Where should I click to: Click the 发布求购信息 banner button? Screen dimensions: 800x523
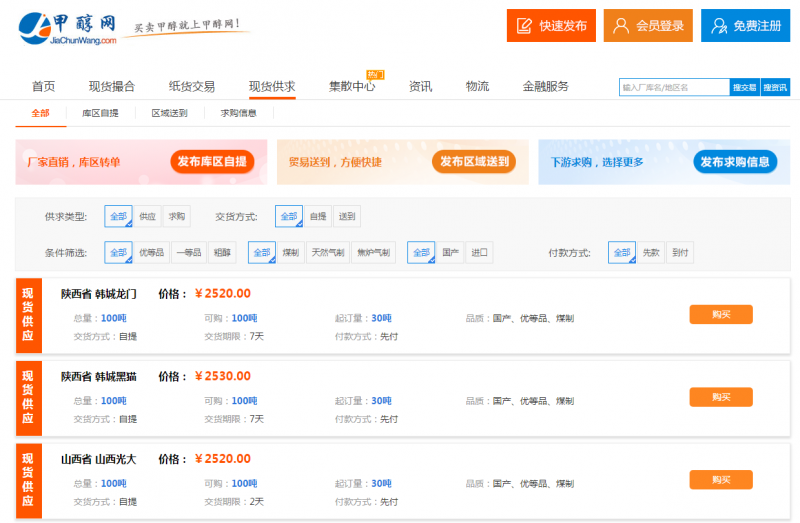click(x=735, y=162)
